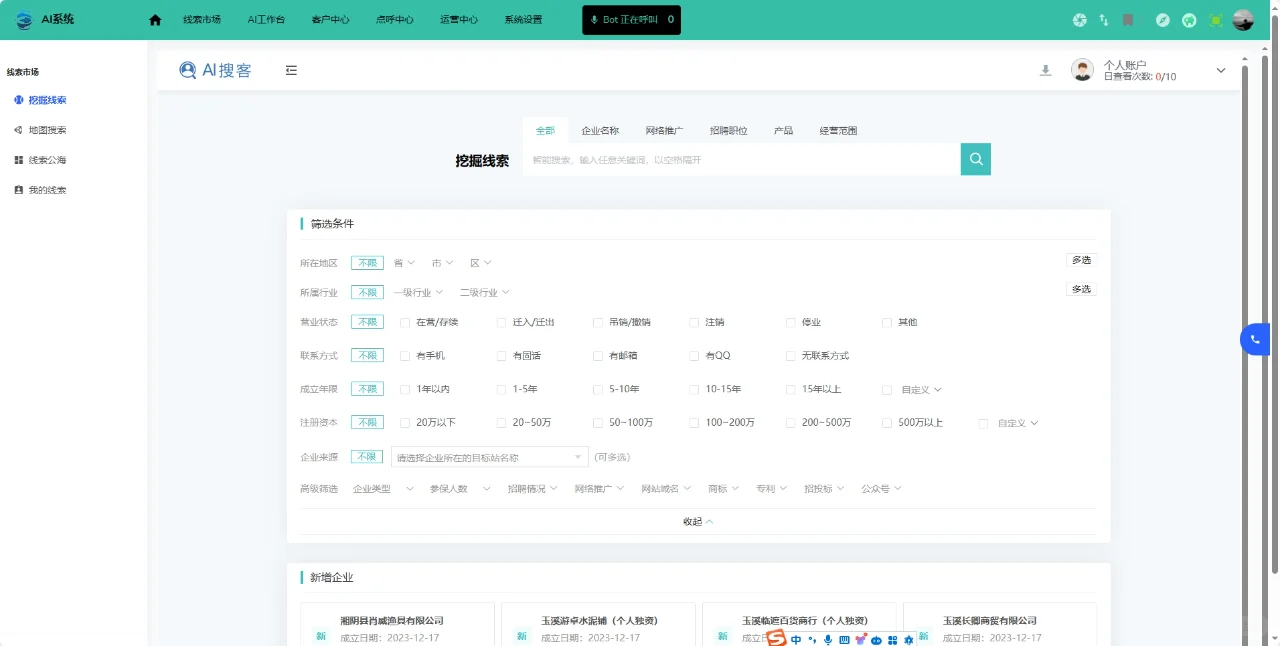Focus the 挖掘线索 keyword search input
This screenshot has width=1280, height=646.
point(740,160)
